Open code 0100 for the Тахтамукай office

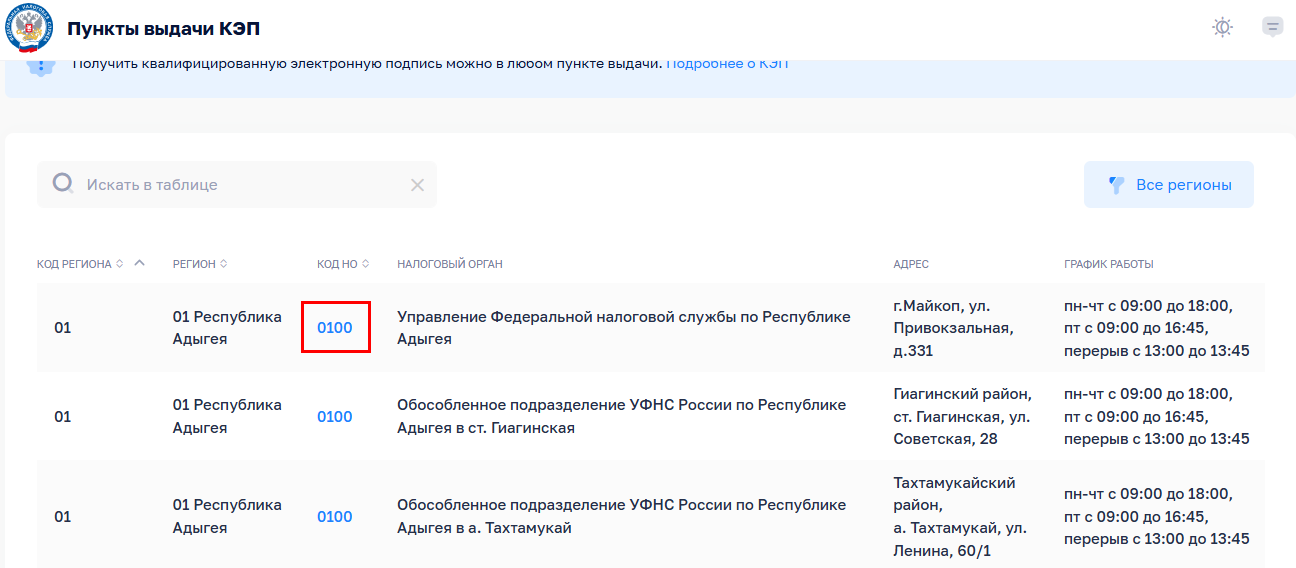tap(335, 516)
